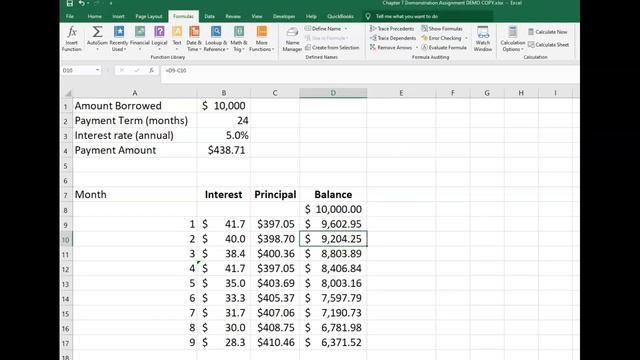Viewport: 640px width, 360px height.
Task: Open Date & Time functions library
Action: (194, 39)
